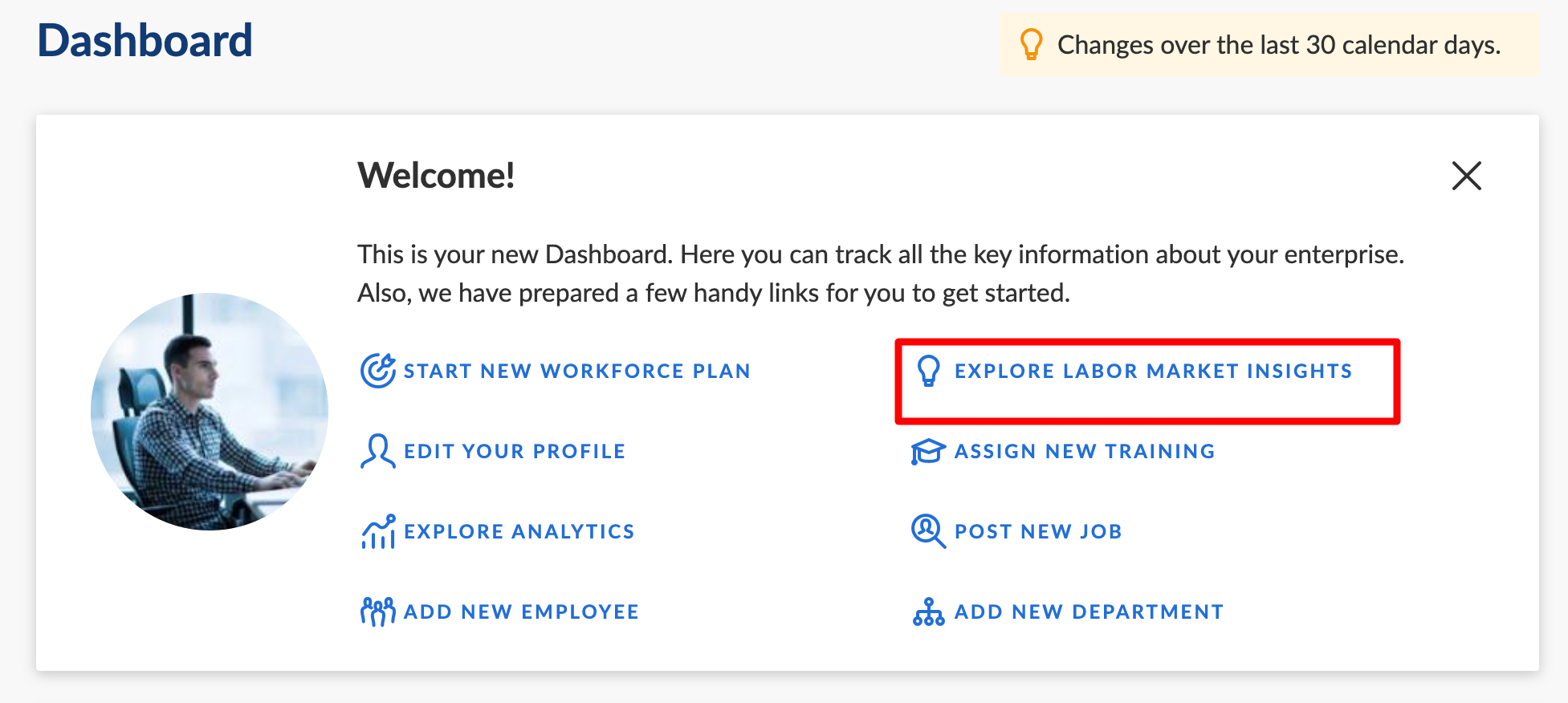Open Edit Your Profile link
The height and width of the screenshot is (703, 1568).
coord(514,451)
